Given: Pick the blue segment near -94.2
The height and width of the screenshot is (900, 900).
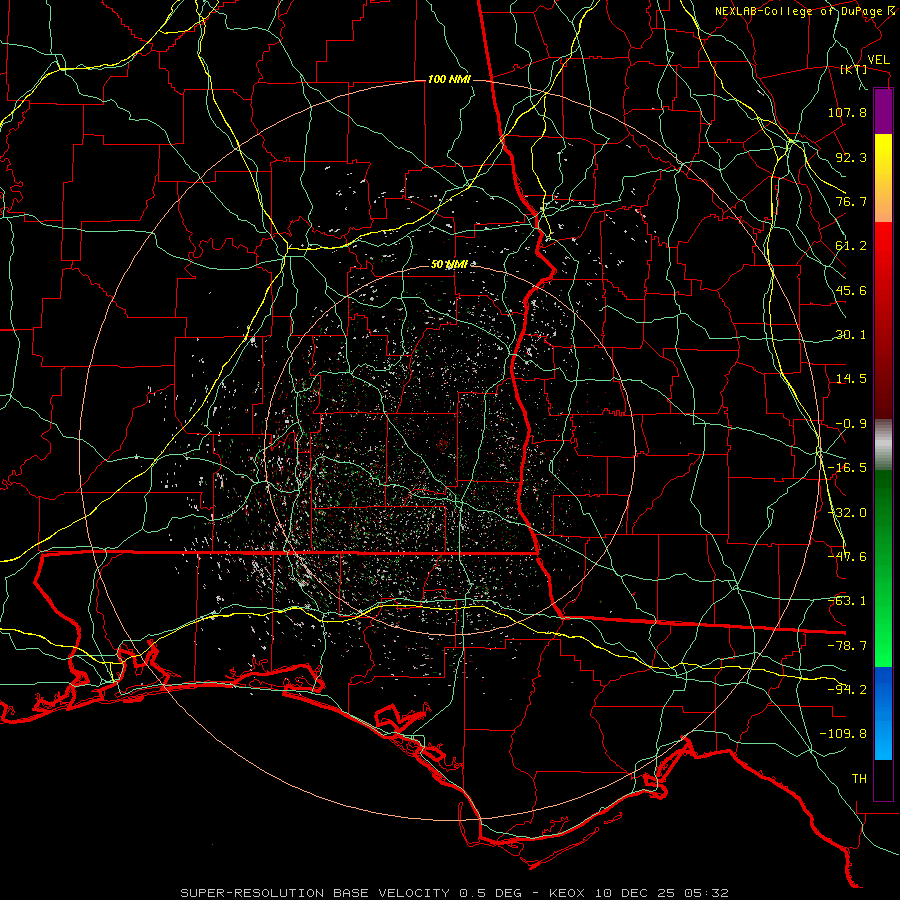Looking at the screenshot, I should (x=883, y=689).
